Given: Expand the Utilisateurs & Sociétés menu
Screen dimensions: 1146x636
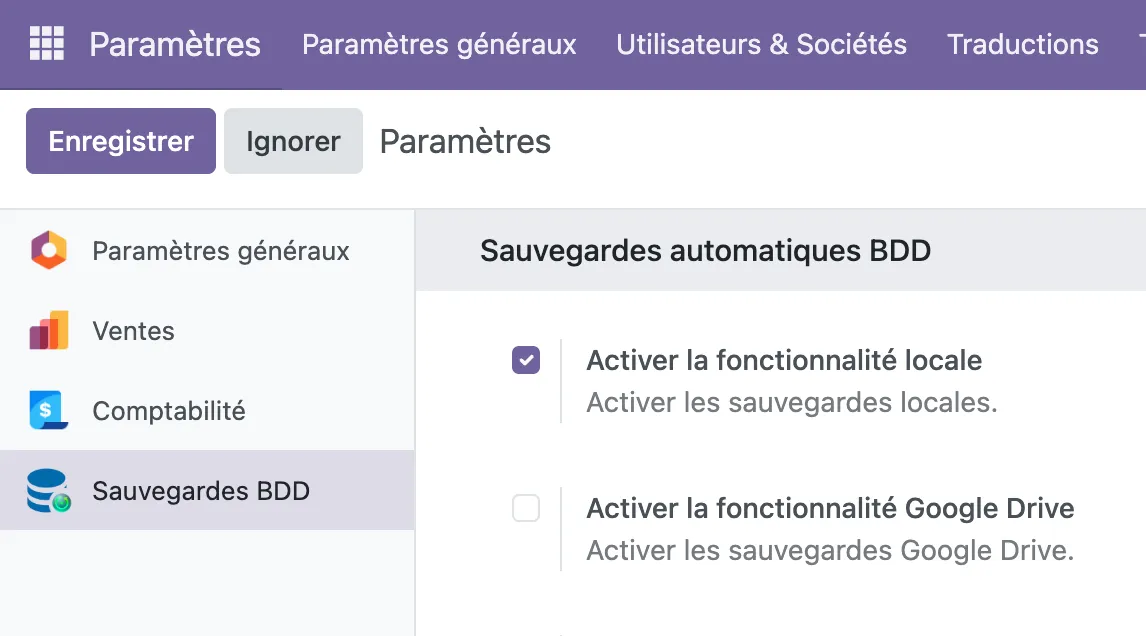Looking at the screenshot, I should tap(762, 45).
